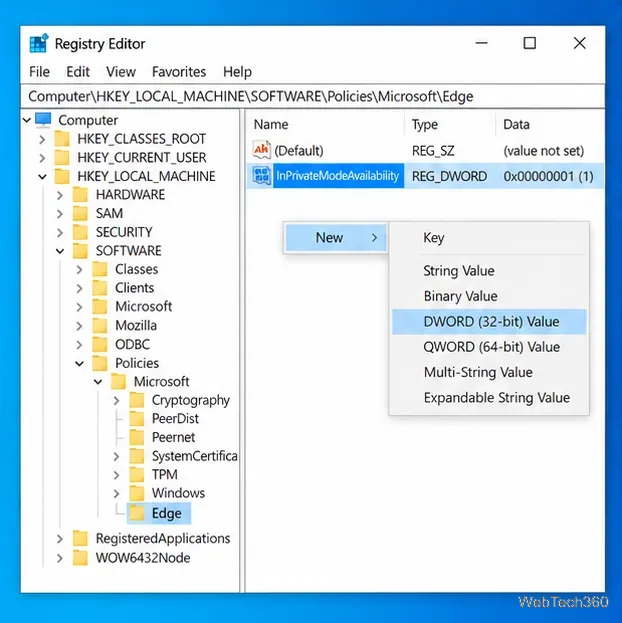Click the Windows folder icon
The image size is (622, 623).
click(137, 493)
